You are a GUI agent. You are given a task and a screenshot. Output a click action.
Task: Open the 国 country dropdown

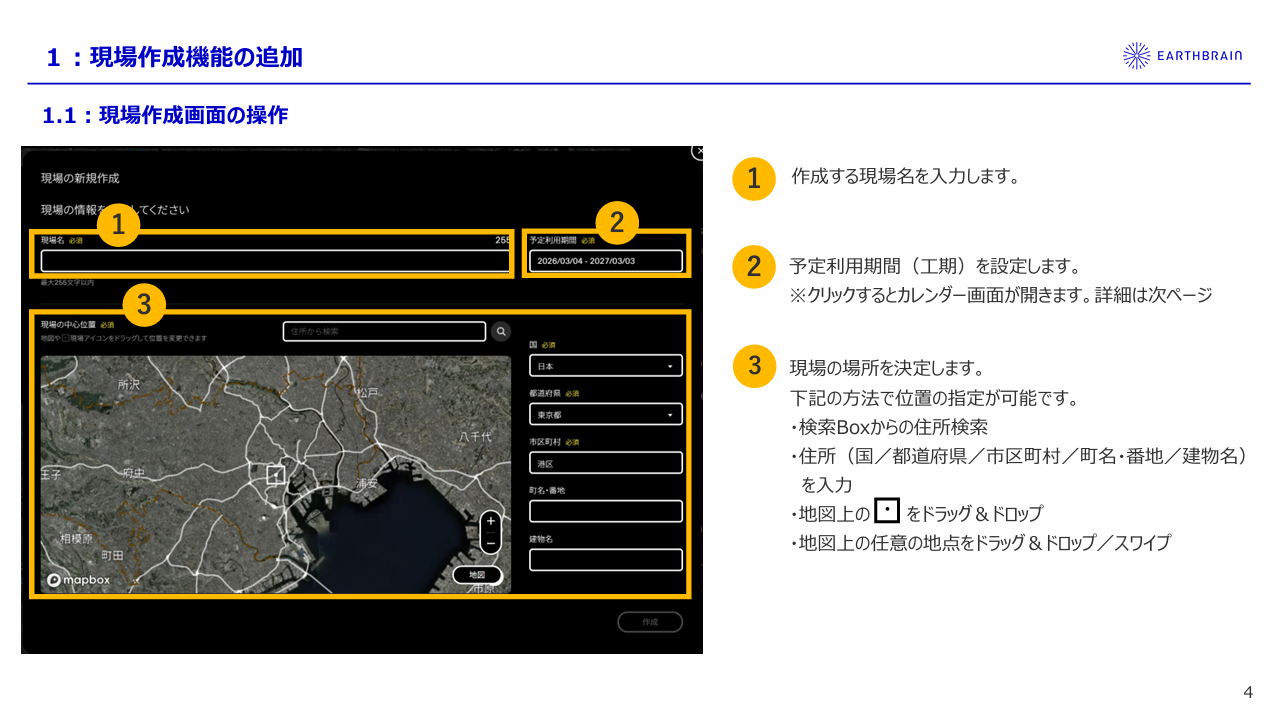(x=605, y=366)
